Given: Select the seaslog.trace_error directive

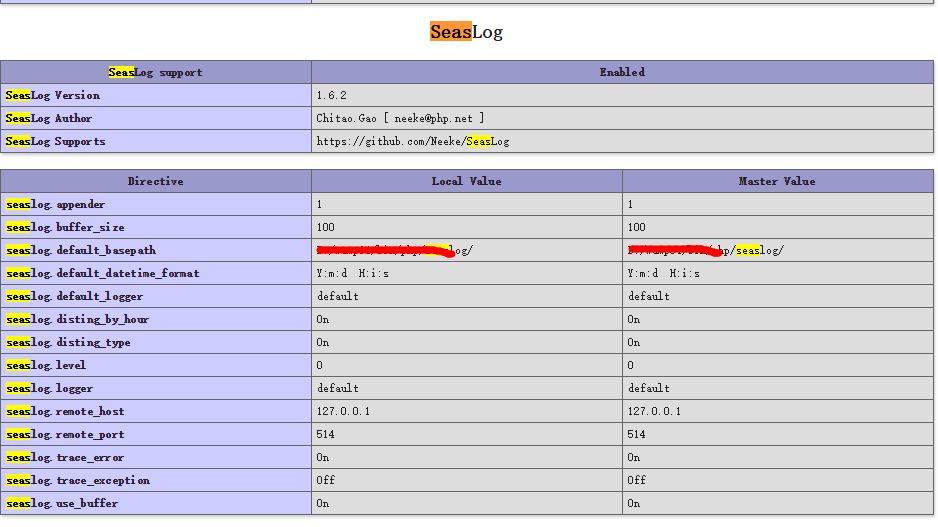Looking at the screenshot, I should (x=65, y=458).
